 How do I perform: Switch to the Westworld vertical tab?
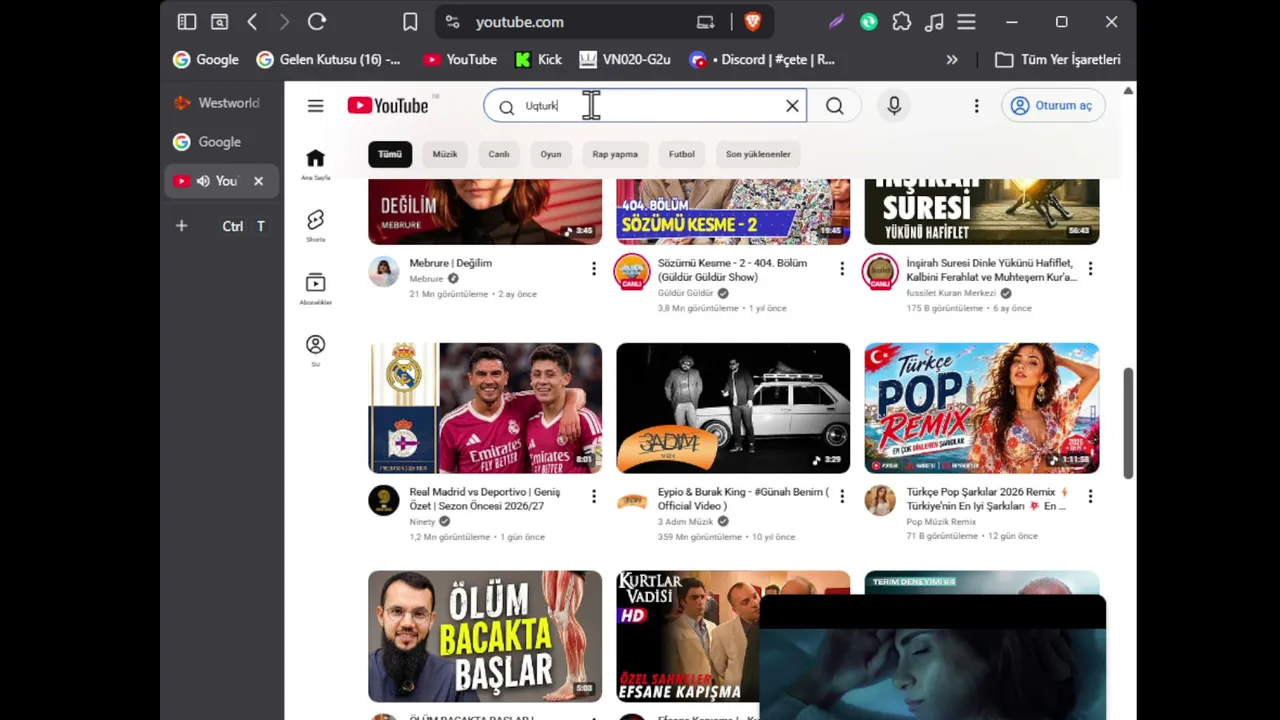pos(222,103)
